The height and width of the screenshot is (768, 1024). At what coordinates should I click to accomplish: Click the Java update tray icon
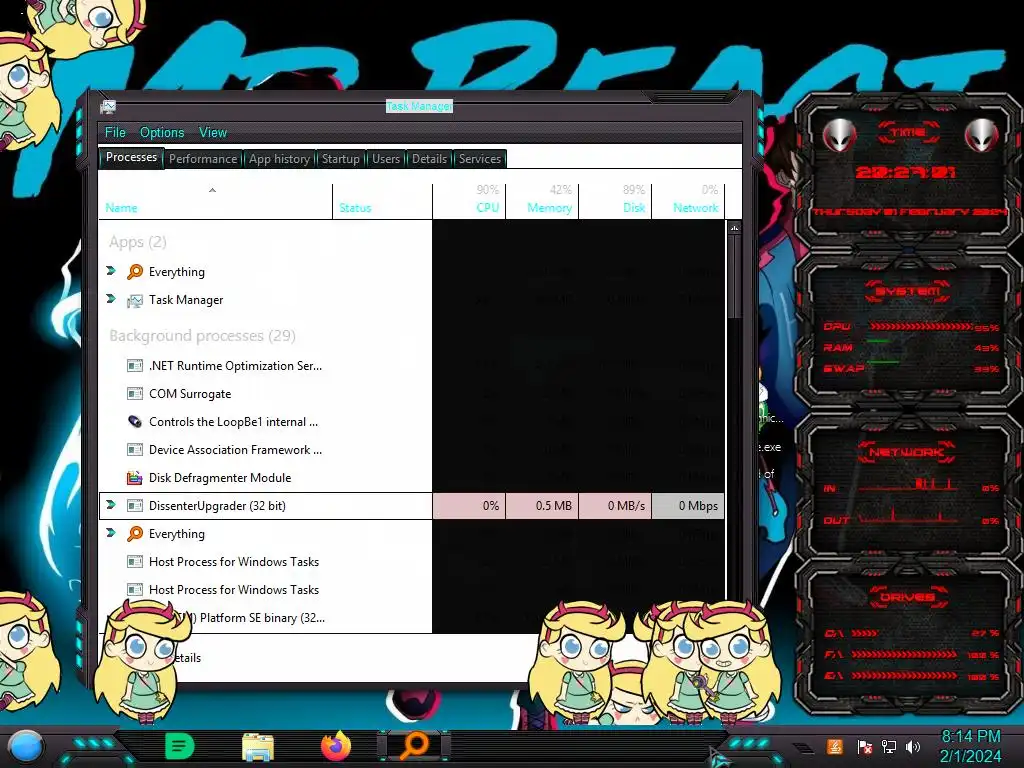pyautogui.click(x=835, y=746)
